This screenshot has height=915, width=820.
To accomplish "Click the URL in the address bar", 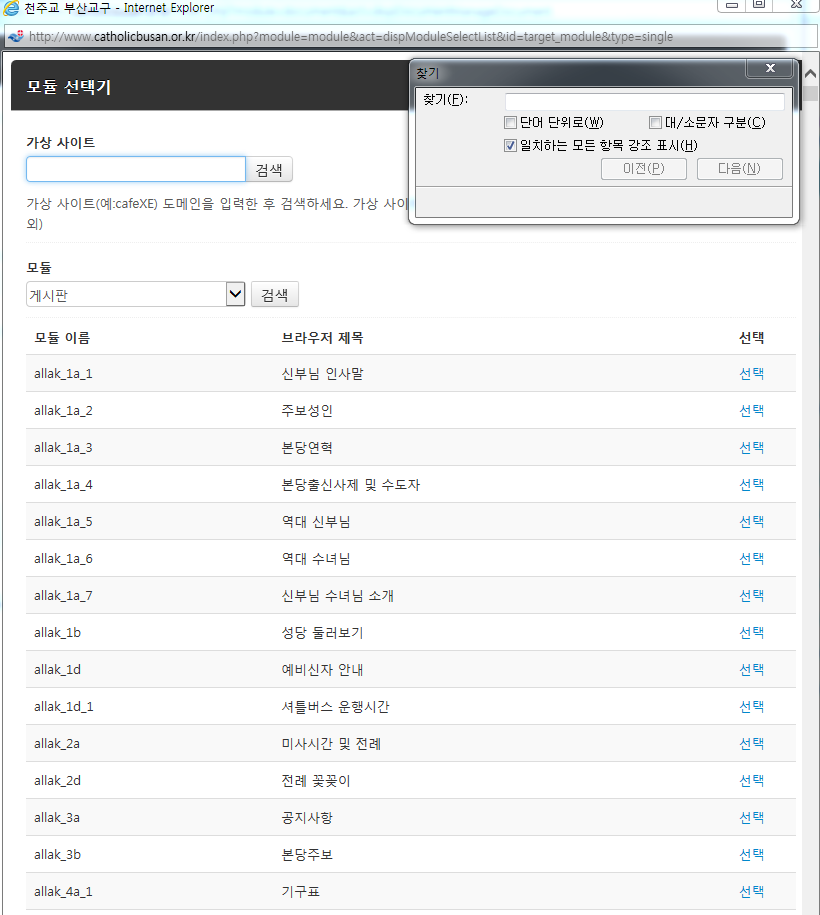I will click(x=350, y=37).
